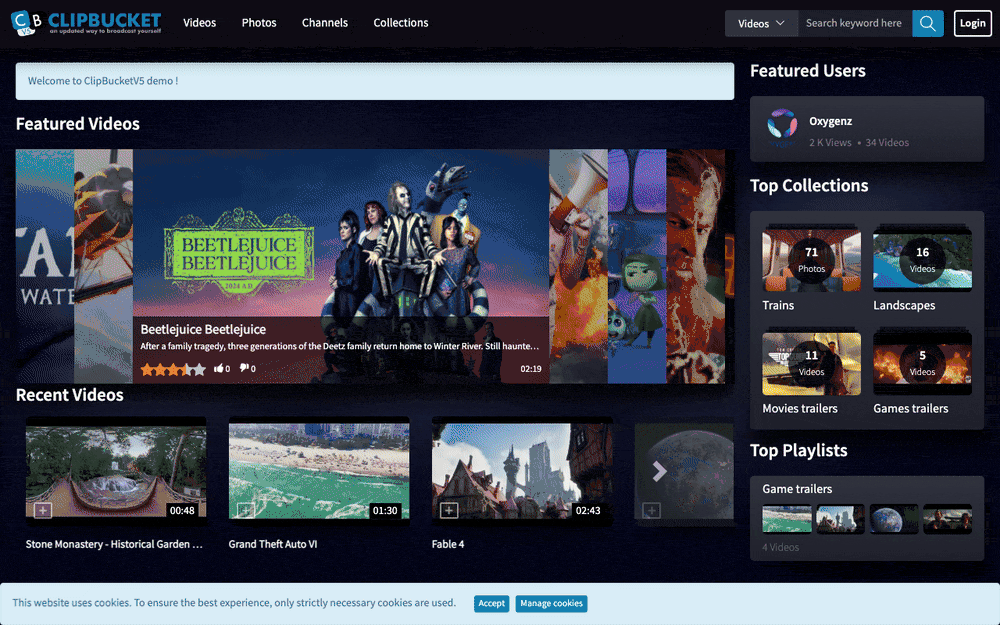Open Oxygenz user avatar
Viewport: 1000px width, 625px height.
pos(782,126)
